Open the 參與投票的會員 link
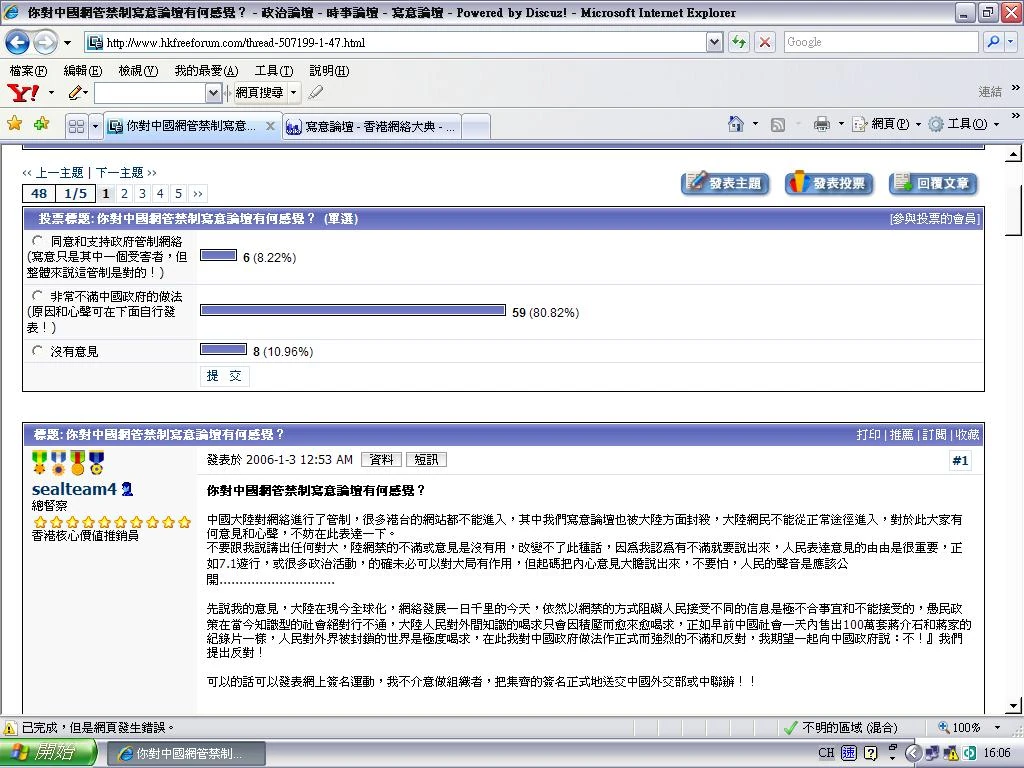This screenshot has height=768, width=1024. [x=934, y=219]
